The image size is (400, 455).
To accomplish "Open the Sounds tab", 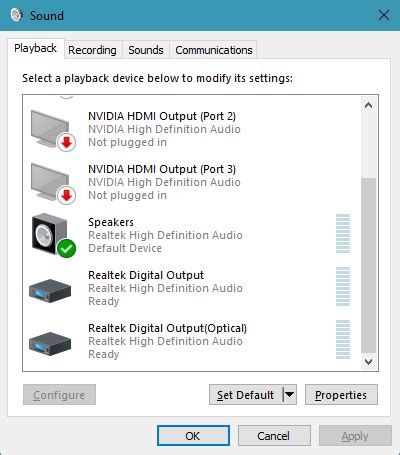I will (146, 50).
